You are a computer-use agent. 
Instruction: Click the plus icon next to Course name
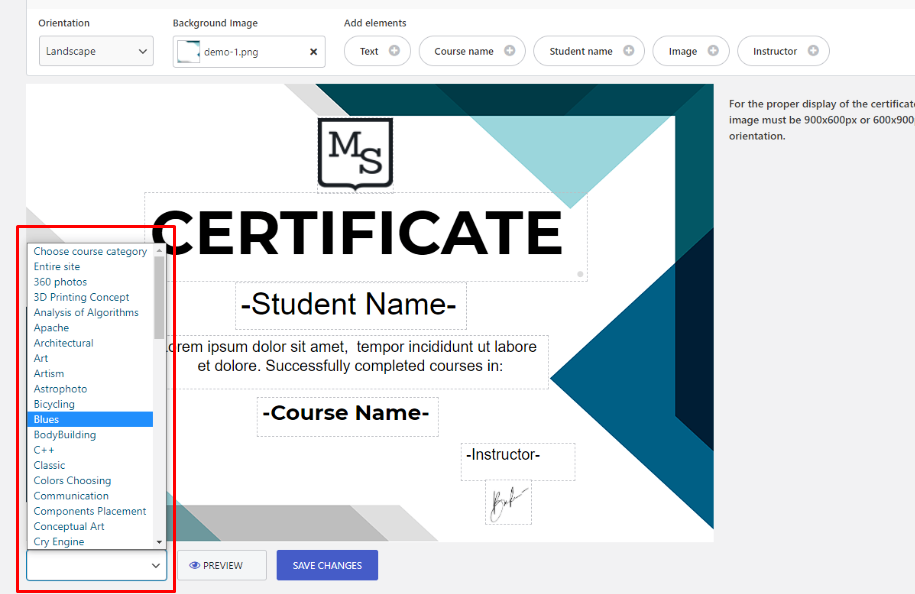click(x=510, y=51)
